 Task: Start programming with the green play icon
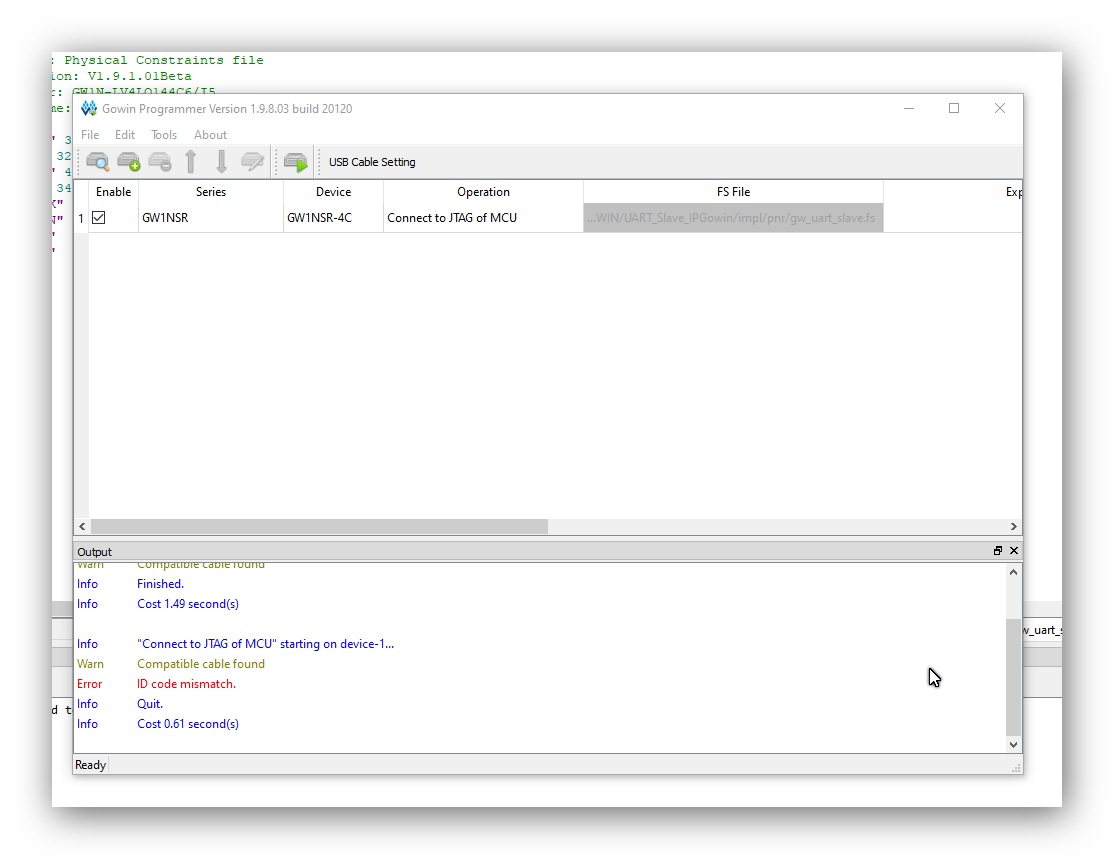click(x=296, y=162)
